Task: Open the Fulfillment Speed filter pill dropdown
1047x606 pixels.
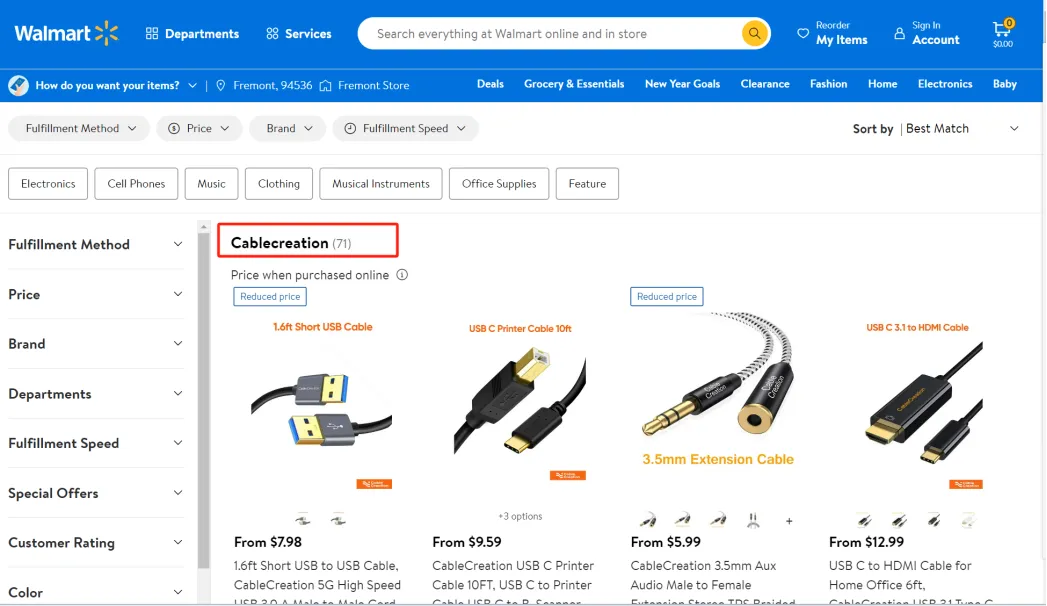Action: pyautogui.click(x=405, y=128)
